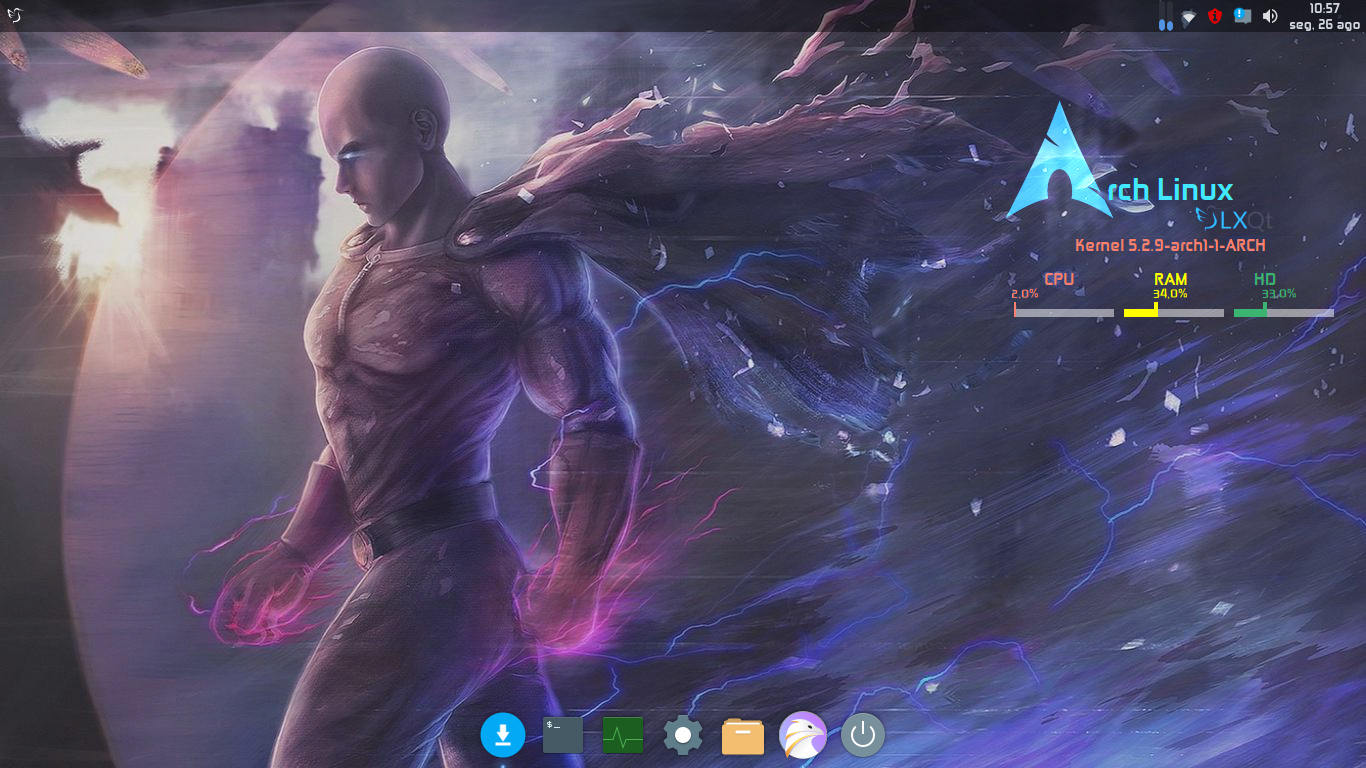1366x768 pixels.
Task: Click the CPU usage bar widget
Action: pyautogui.click(x=1063, y=313)
